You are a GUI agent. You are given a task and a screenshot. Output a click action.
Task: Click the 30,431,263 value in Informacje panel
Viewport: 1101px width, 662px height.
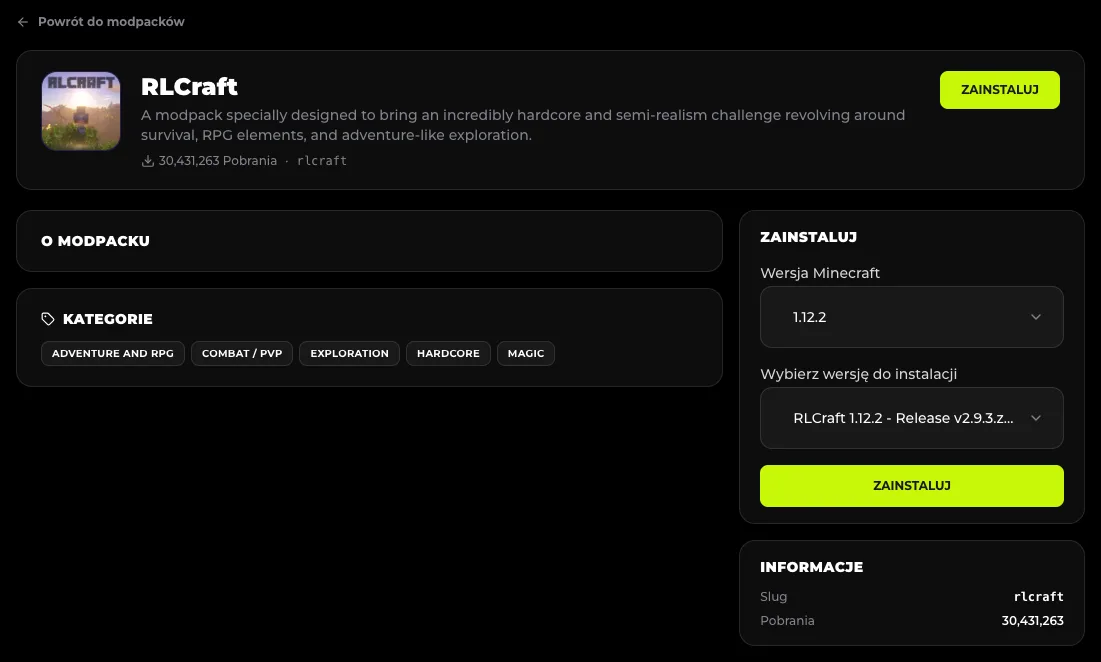click(x=1032, y=621)
